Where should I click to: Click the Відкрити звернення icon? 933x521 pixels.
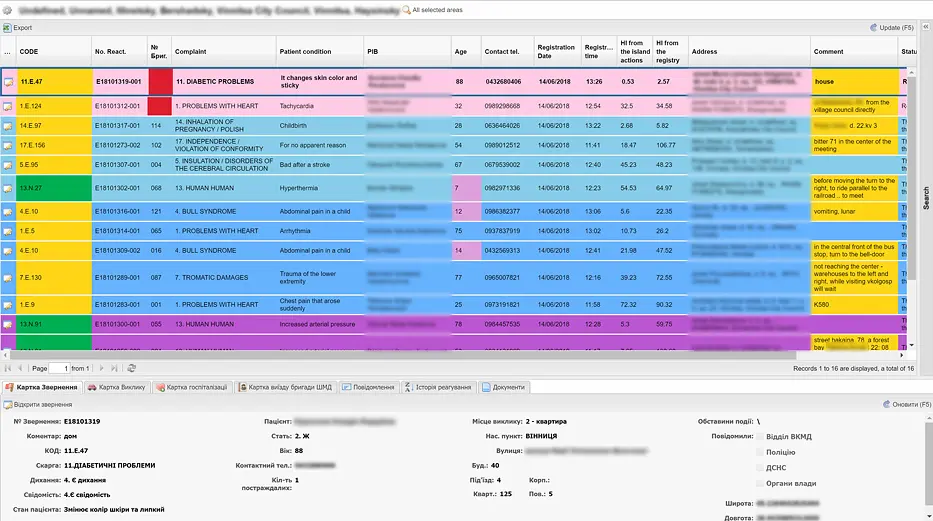(8, 404)
